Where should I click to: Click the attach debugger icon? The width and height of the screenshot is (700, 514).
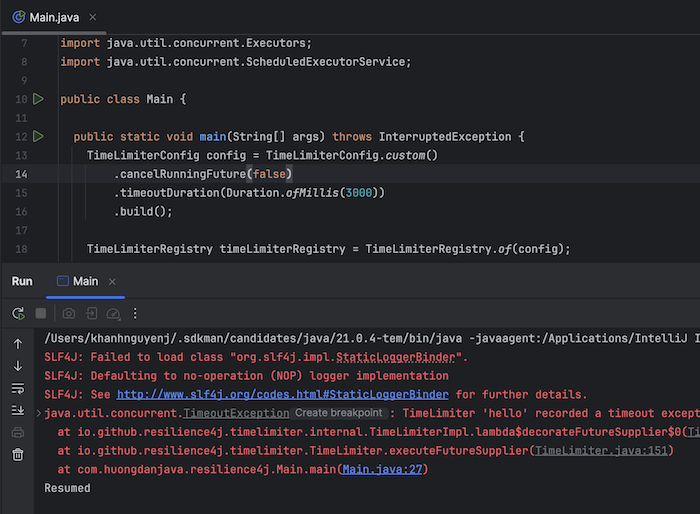[91, 313]
